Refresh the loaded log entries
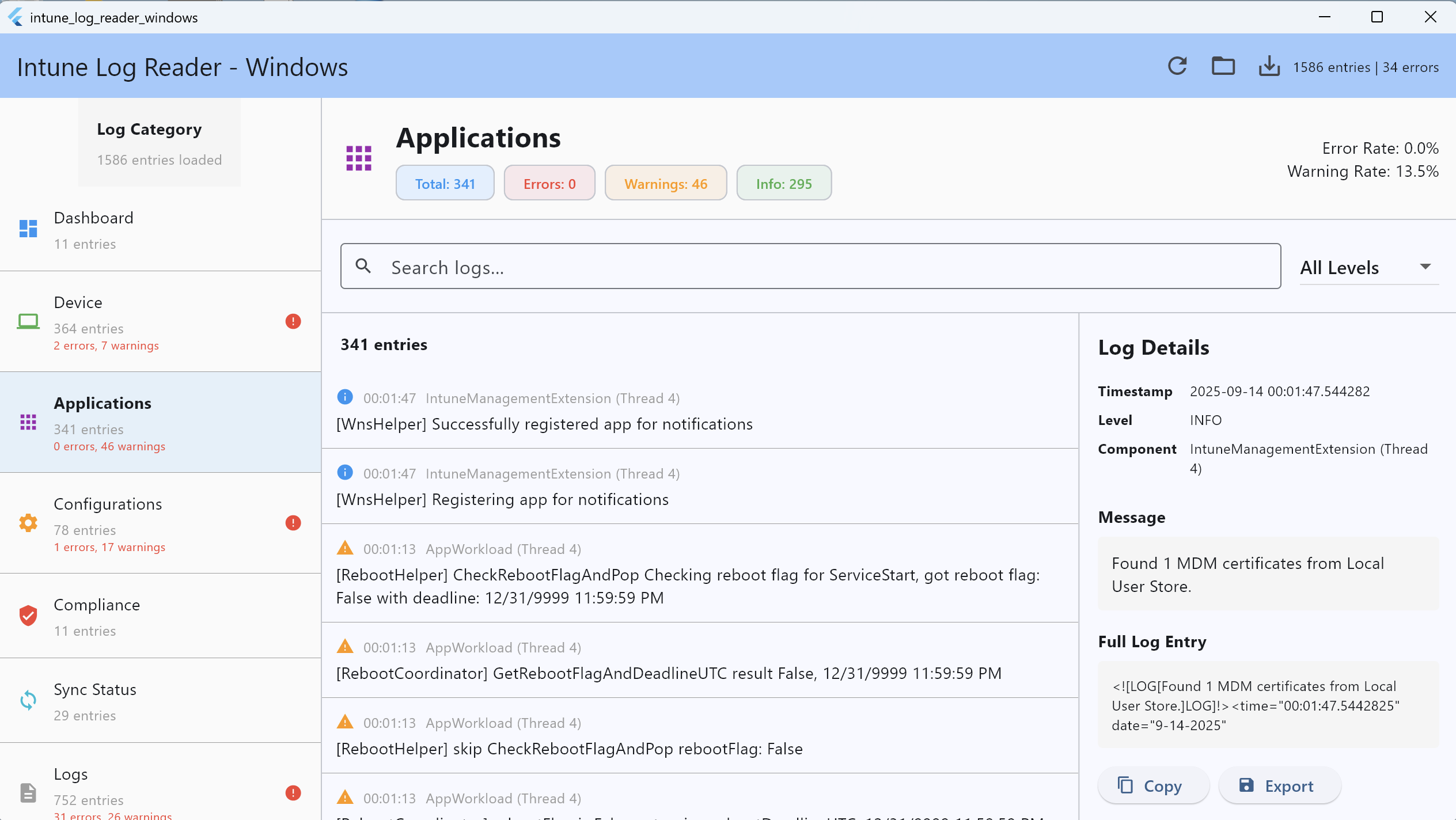 click(x=1177, y=66)
